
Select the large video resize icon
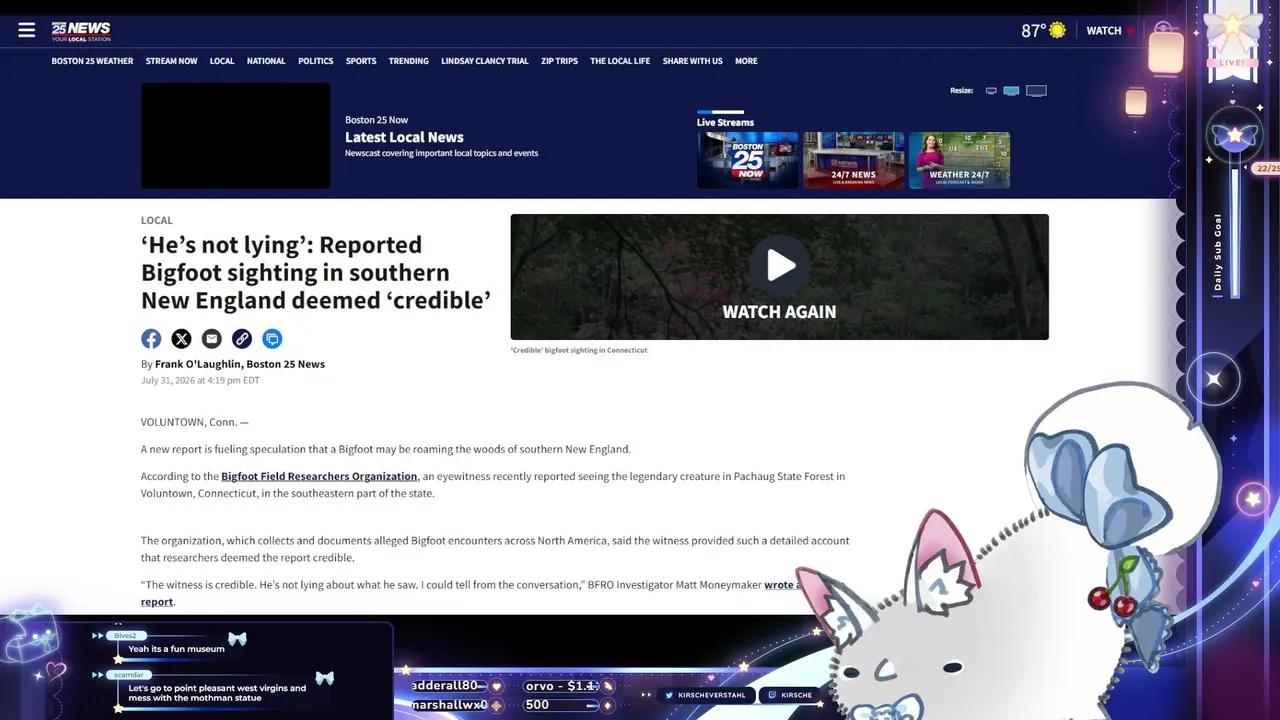pos(1036,91)
